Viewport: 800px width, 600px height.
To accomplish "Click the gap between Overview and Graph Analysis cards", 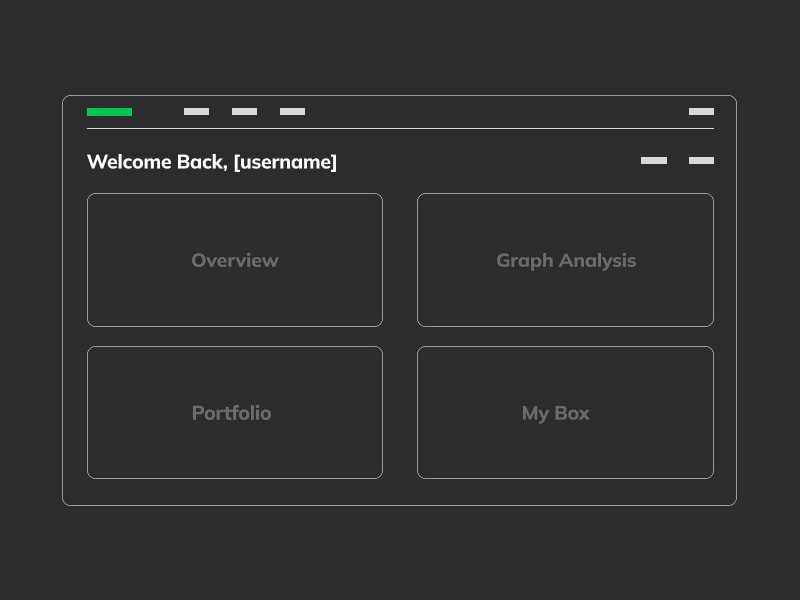I will [400, 260].
